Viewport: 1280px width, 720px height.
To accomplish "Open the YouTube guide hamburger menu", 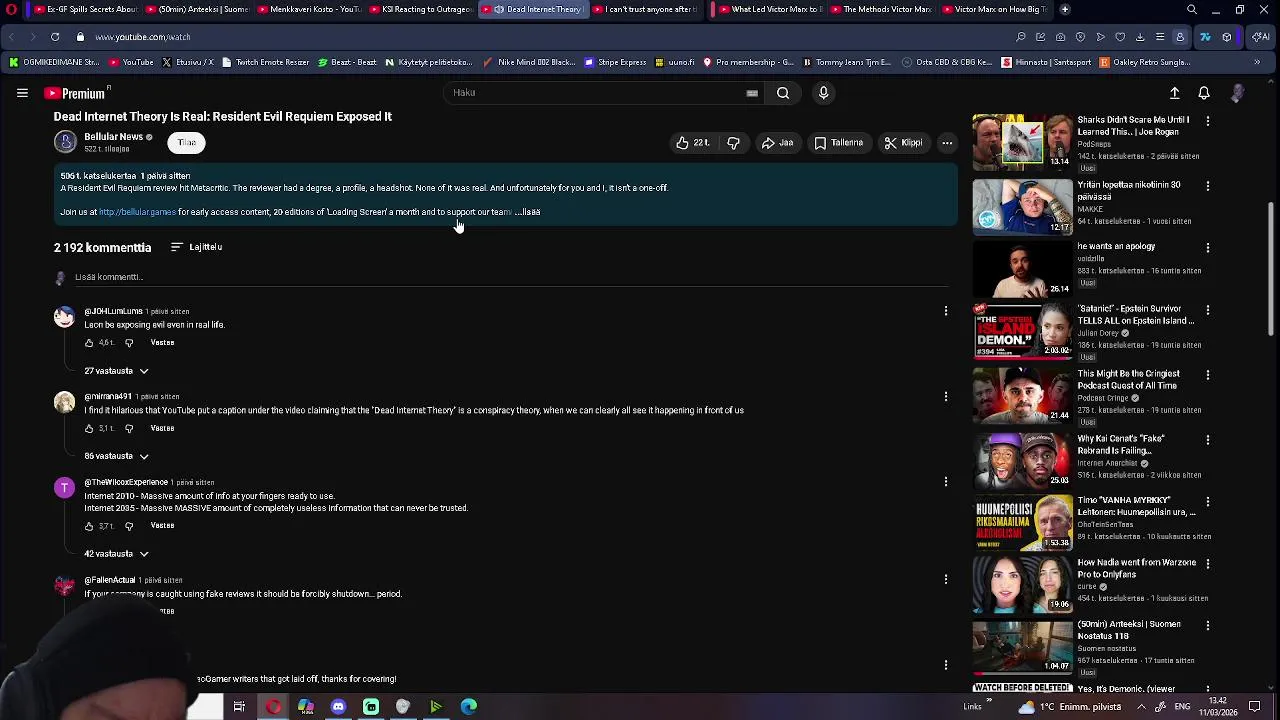I will pos(22,93).
